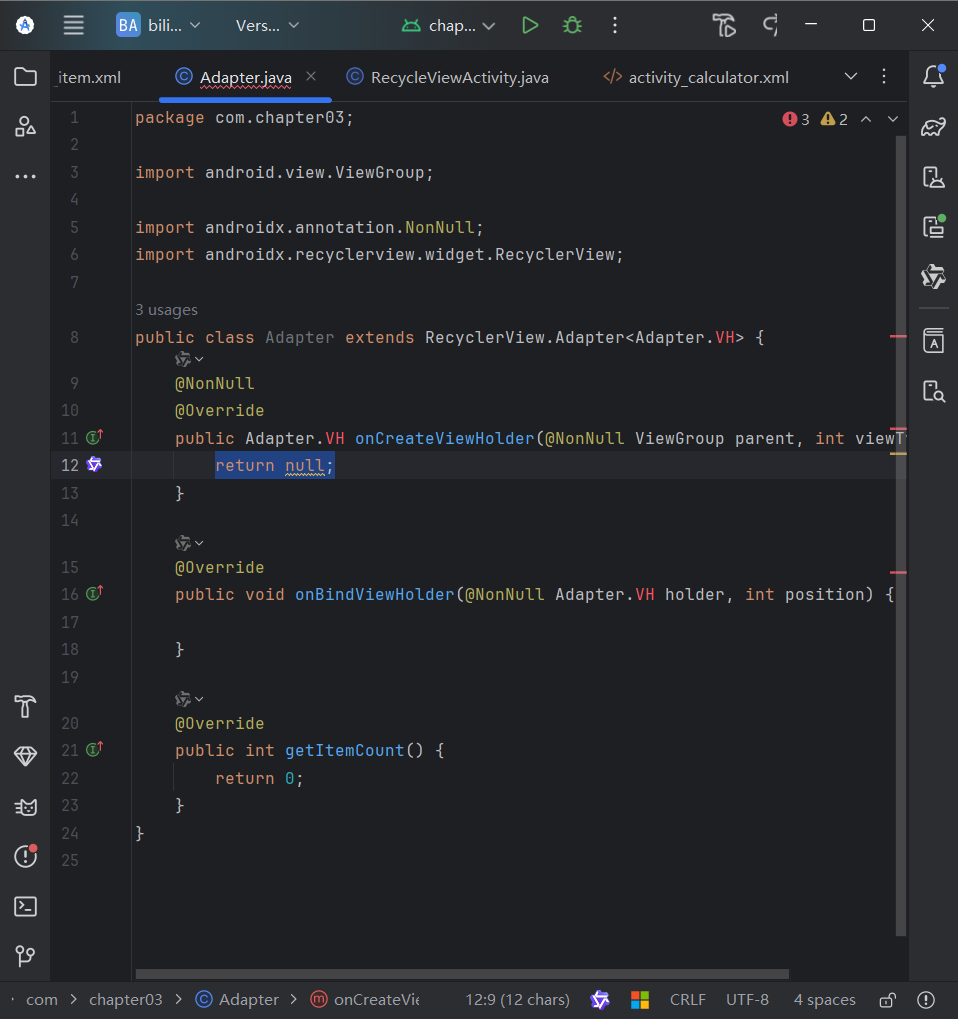Image resolution: width=958 pixels, height=1019 pixels.
Task: Go to next highlighted error arrow
Action: 893,119
